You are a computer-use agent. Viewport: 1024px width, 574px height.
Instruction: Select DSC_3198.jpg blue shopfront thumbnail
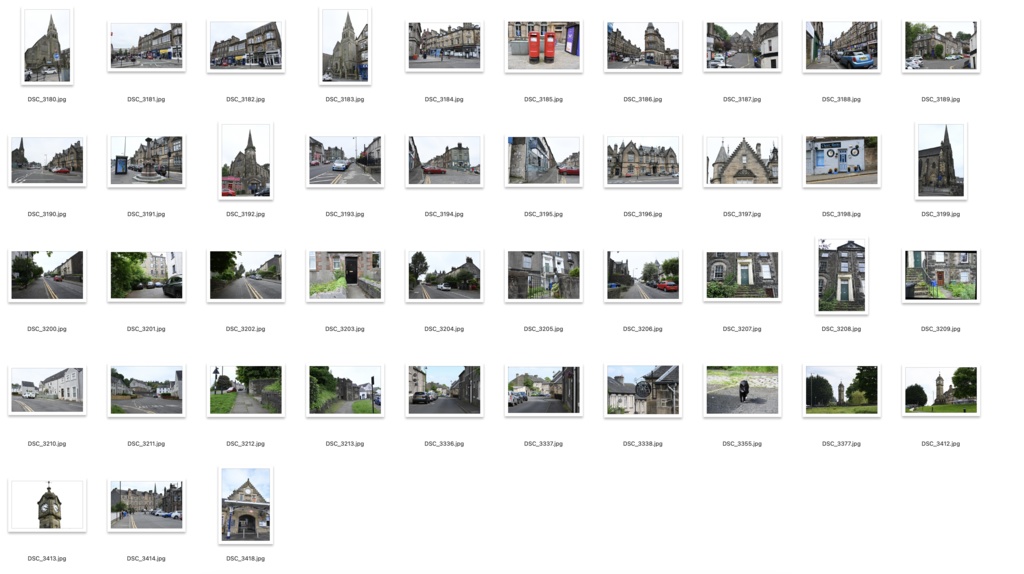(841, 161)
